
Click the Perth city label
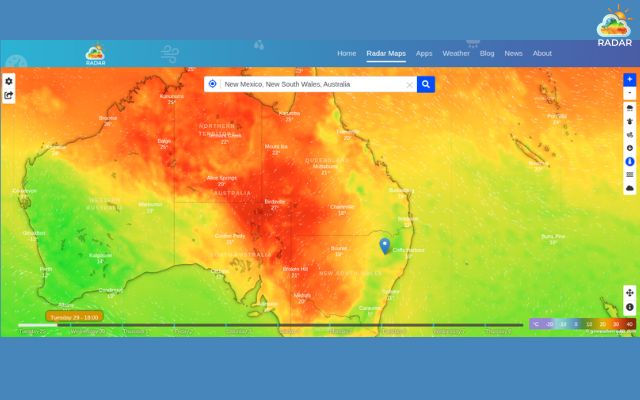[x=46, y=269]
